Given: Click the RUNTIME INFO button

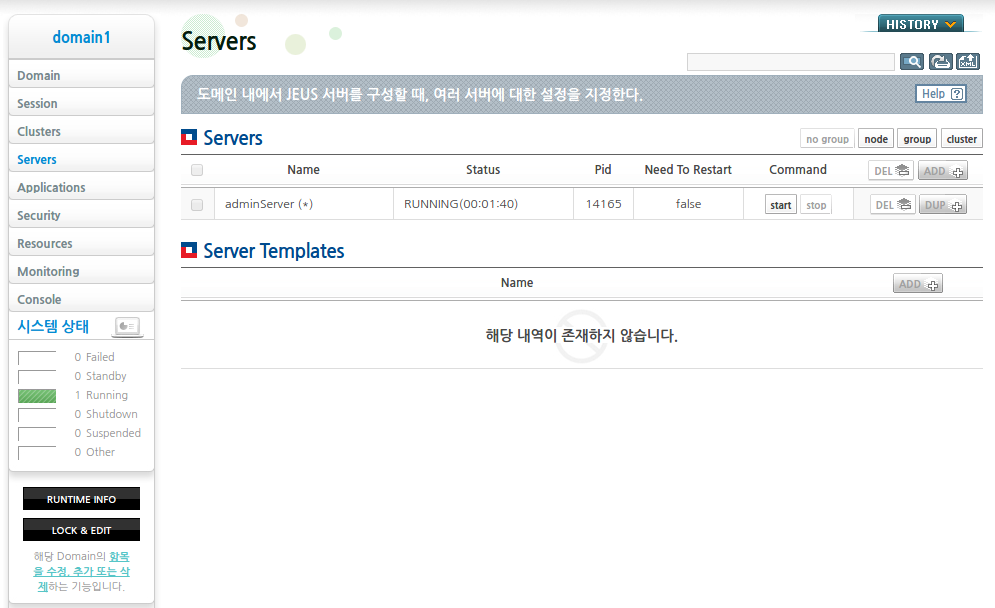Looking at the screenshot, I should click(x=81, y=499).
